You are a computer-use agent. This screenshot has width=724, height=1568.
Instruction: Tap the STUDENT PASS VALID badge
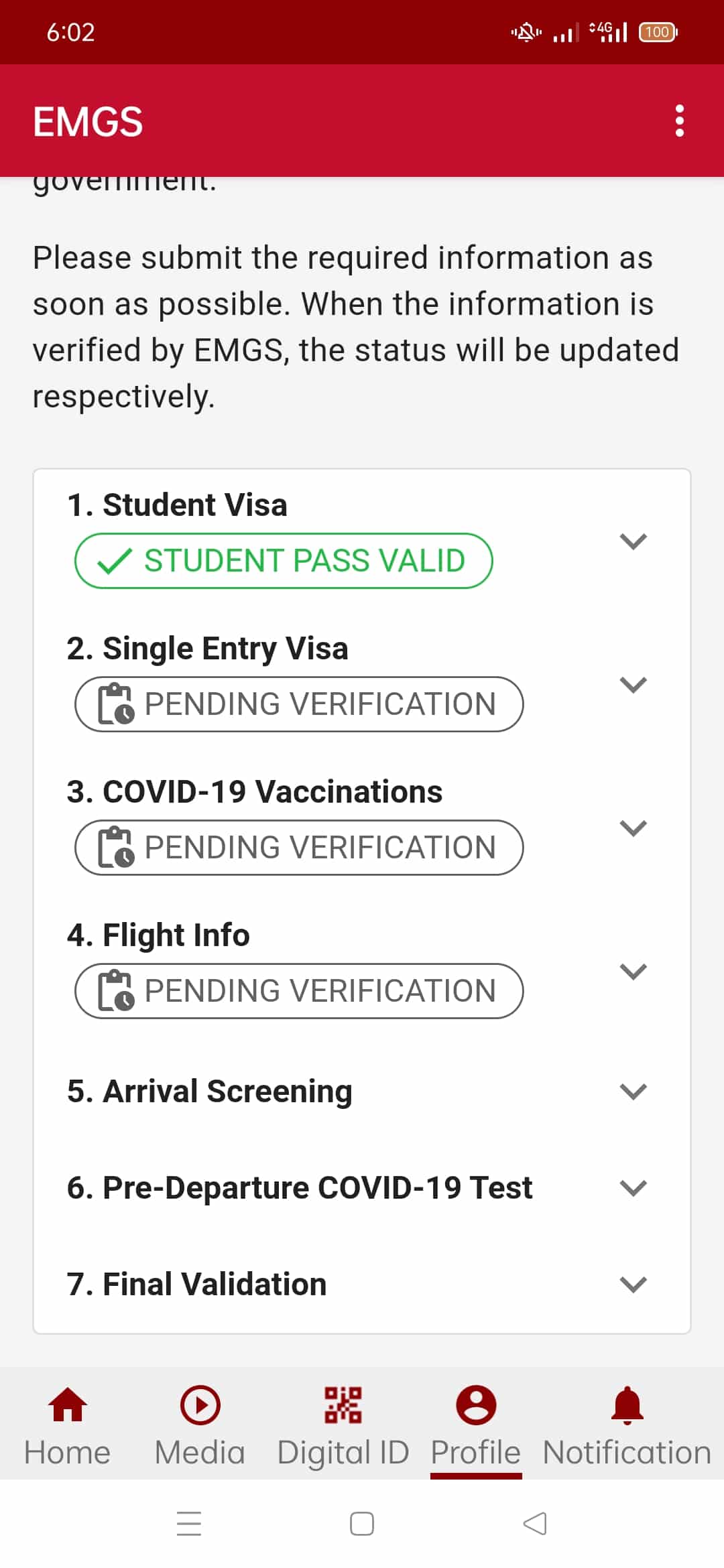(x=284, y=561)
